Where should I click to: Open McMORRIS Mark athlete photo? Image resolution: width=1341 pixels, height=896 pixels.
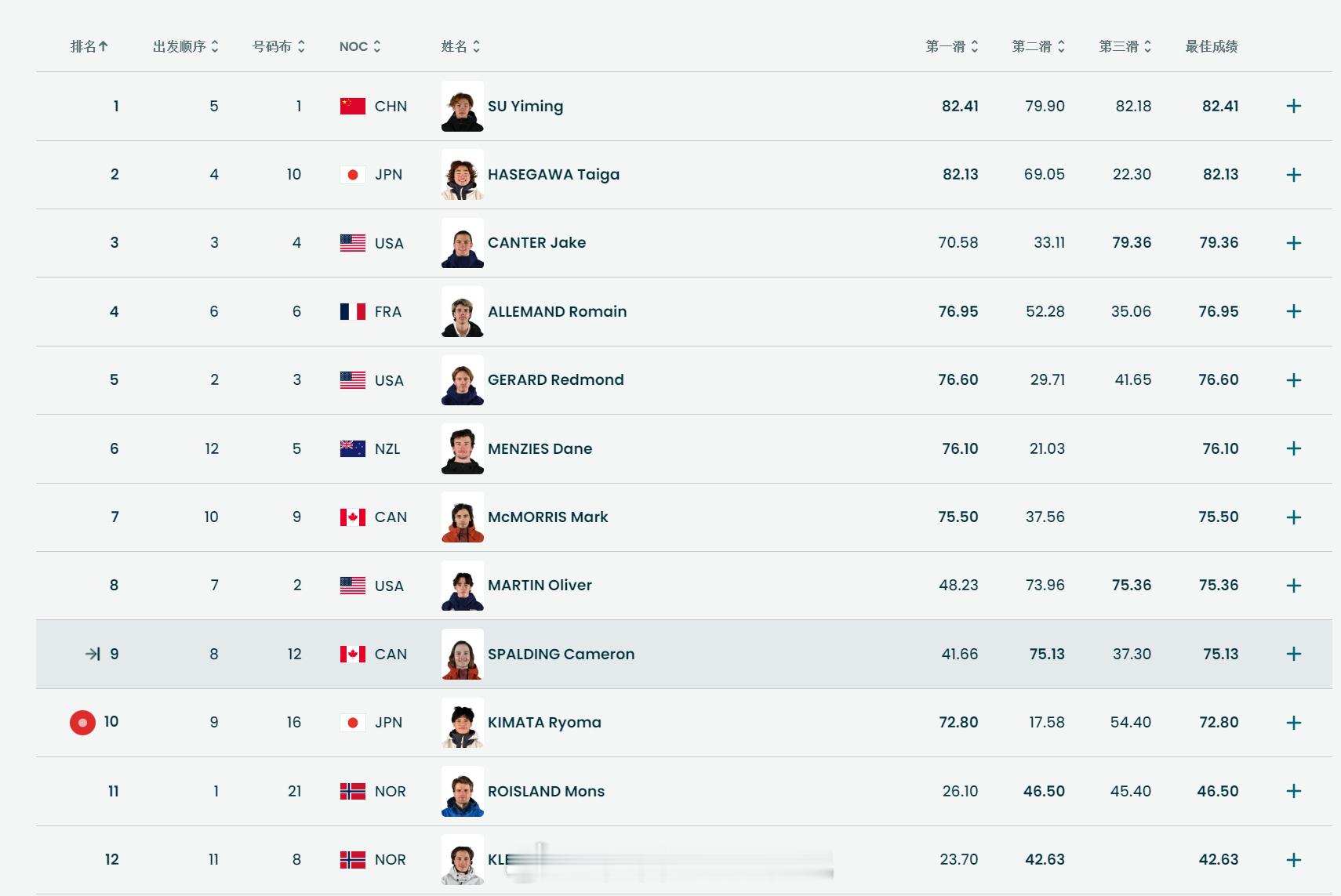(x=463, y=517)
